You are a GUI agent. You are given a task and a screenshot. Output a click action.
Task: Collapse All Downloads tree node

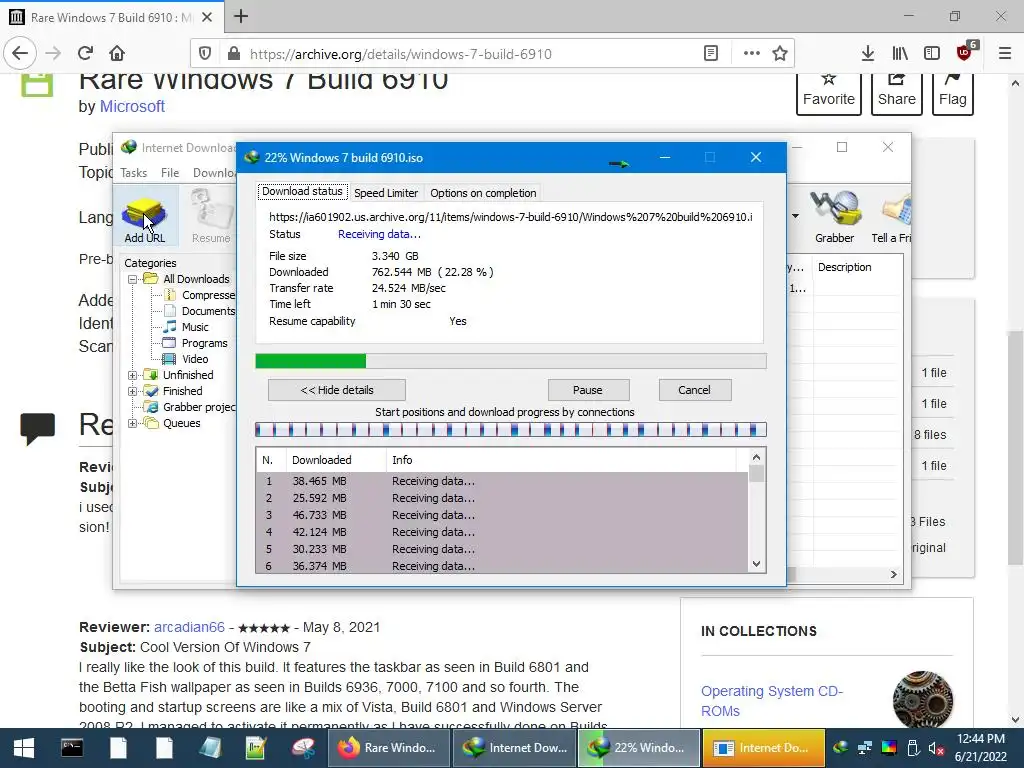pyautogui.click(x=132, y=279)
